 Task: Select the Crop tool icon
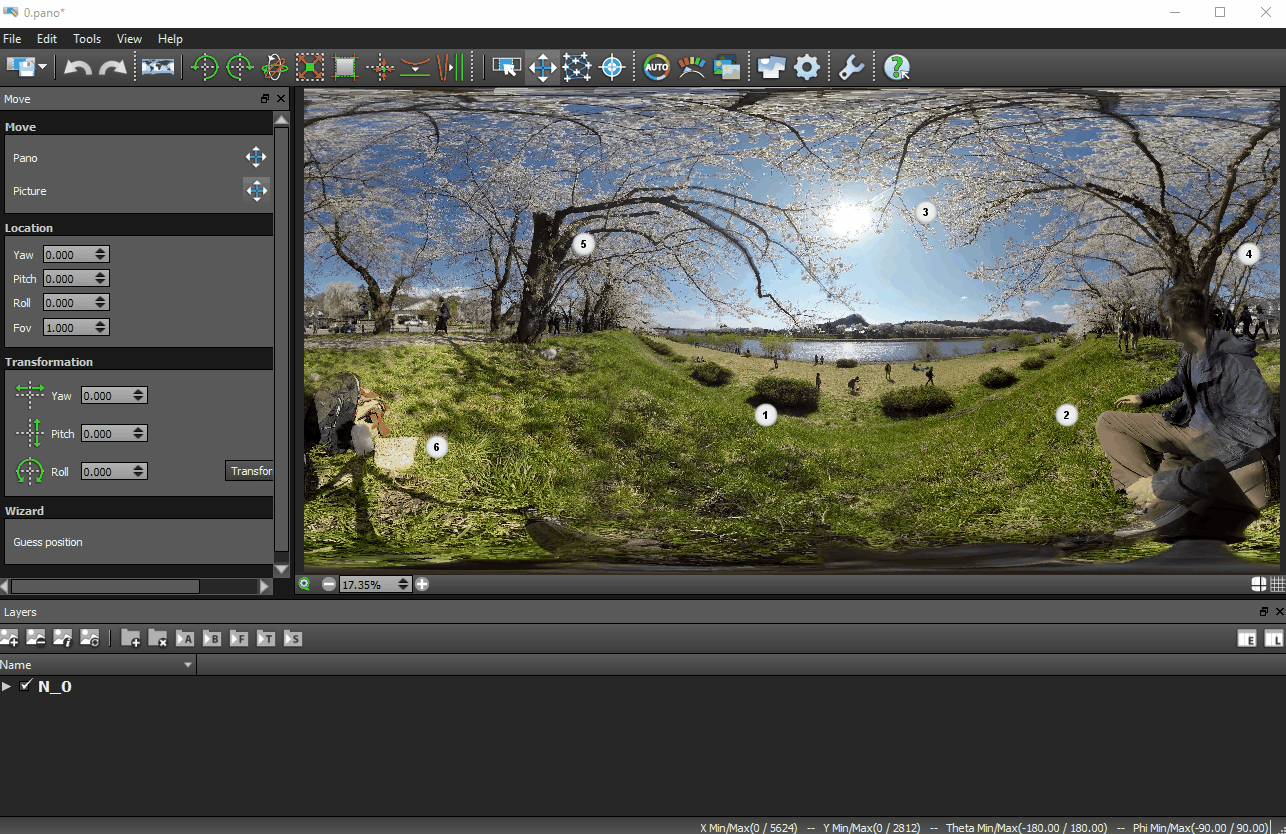(345, 68)
